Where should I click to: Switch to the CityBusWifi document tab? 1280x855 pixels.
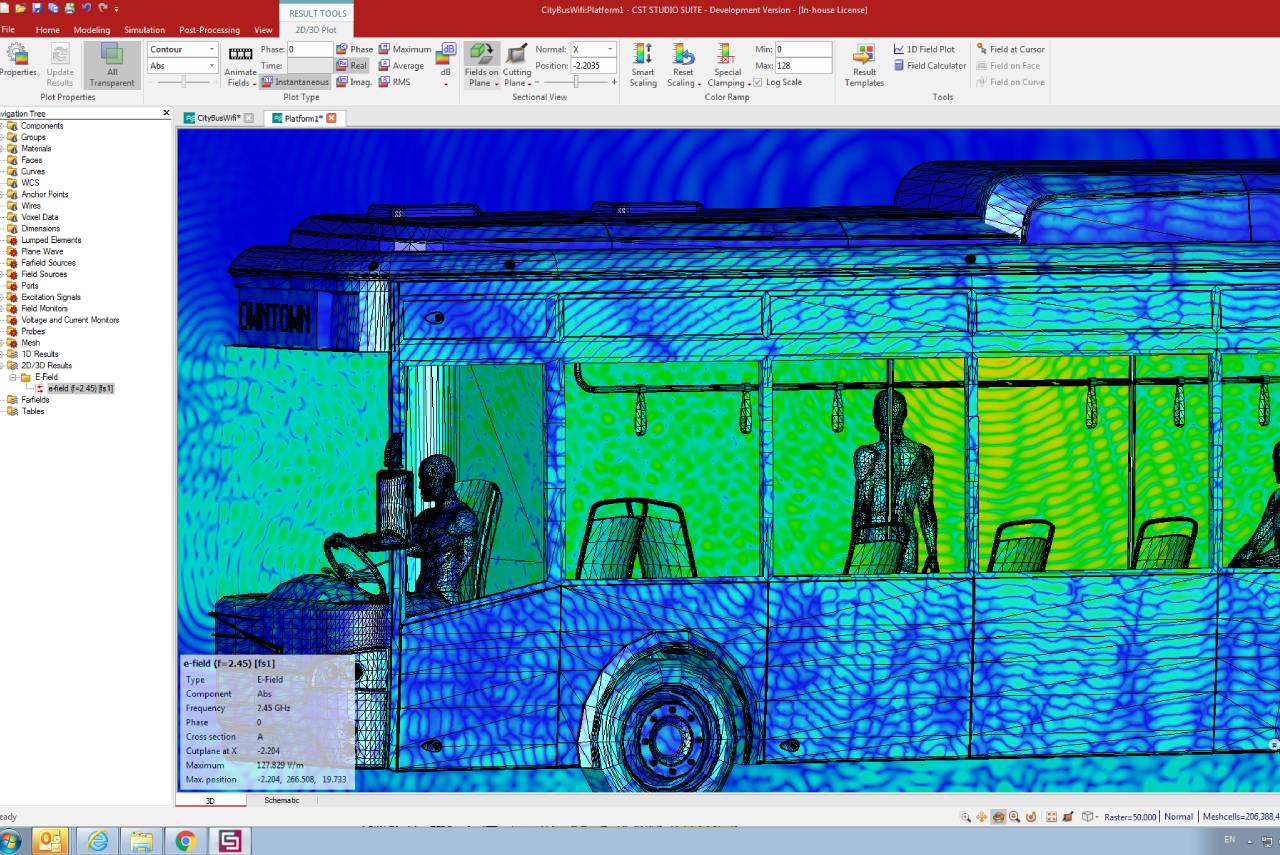tap(212, 118)
